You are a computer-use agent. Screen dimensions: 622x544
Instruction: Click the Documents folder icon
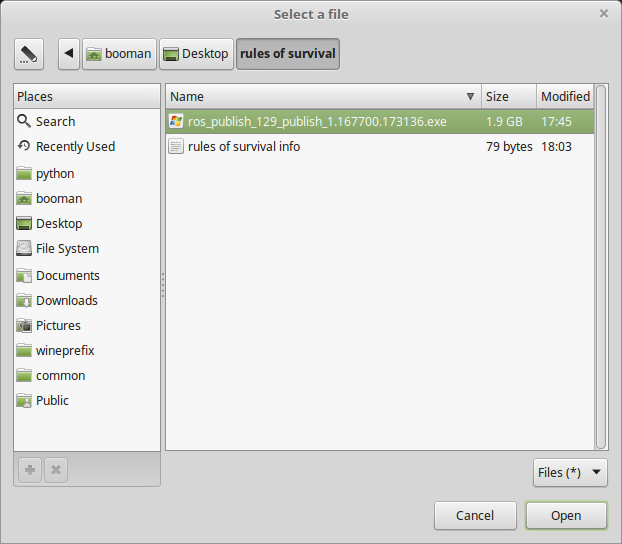tap(24, 275)
